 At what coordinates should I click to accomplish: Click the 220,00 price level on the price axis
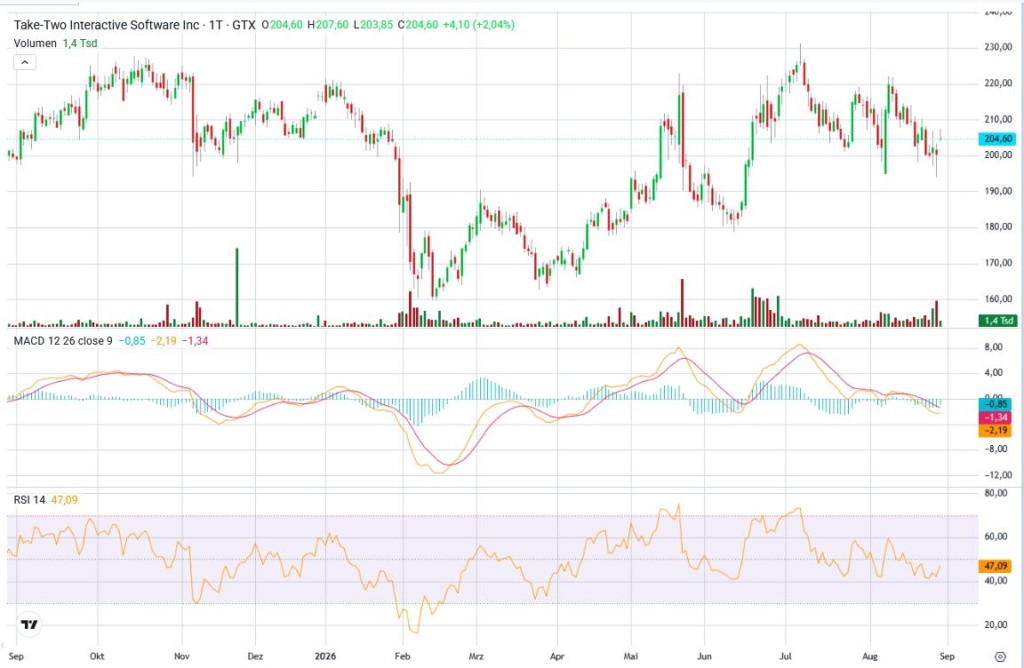[998, 83]
